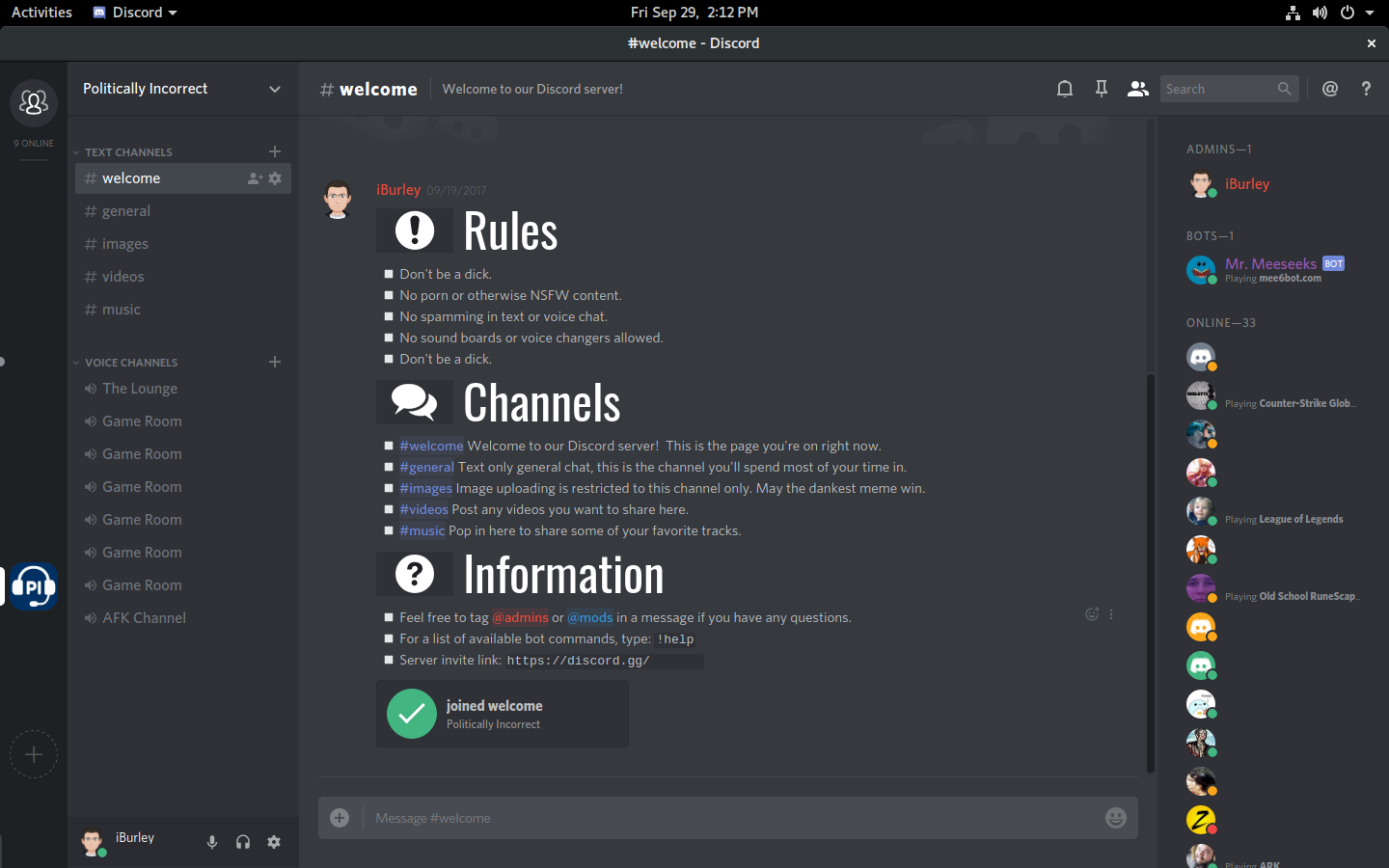Join The Lounge voice channel
The height and width of the screenshot is (868, 1389).
(183, 389)
